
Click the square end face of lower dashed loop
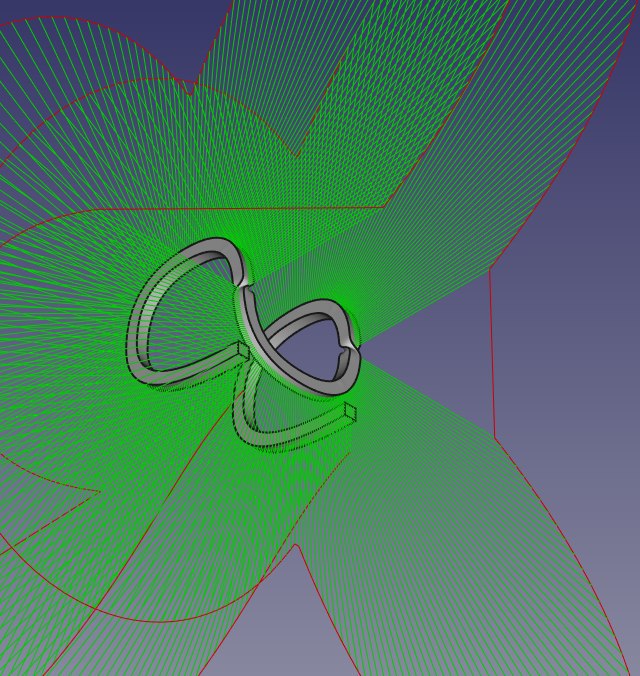click(x=350, y=411)
